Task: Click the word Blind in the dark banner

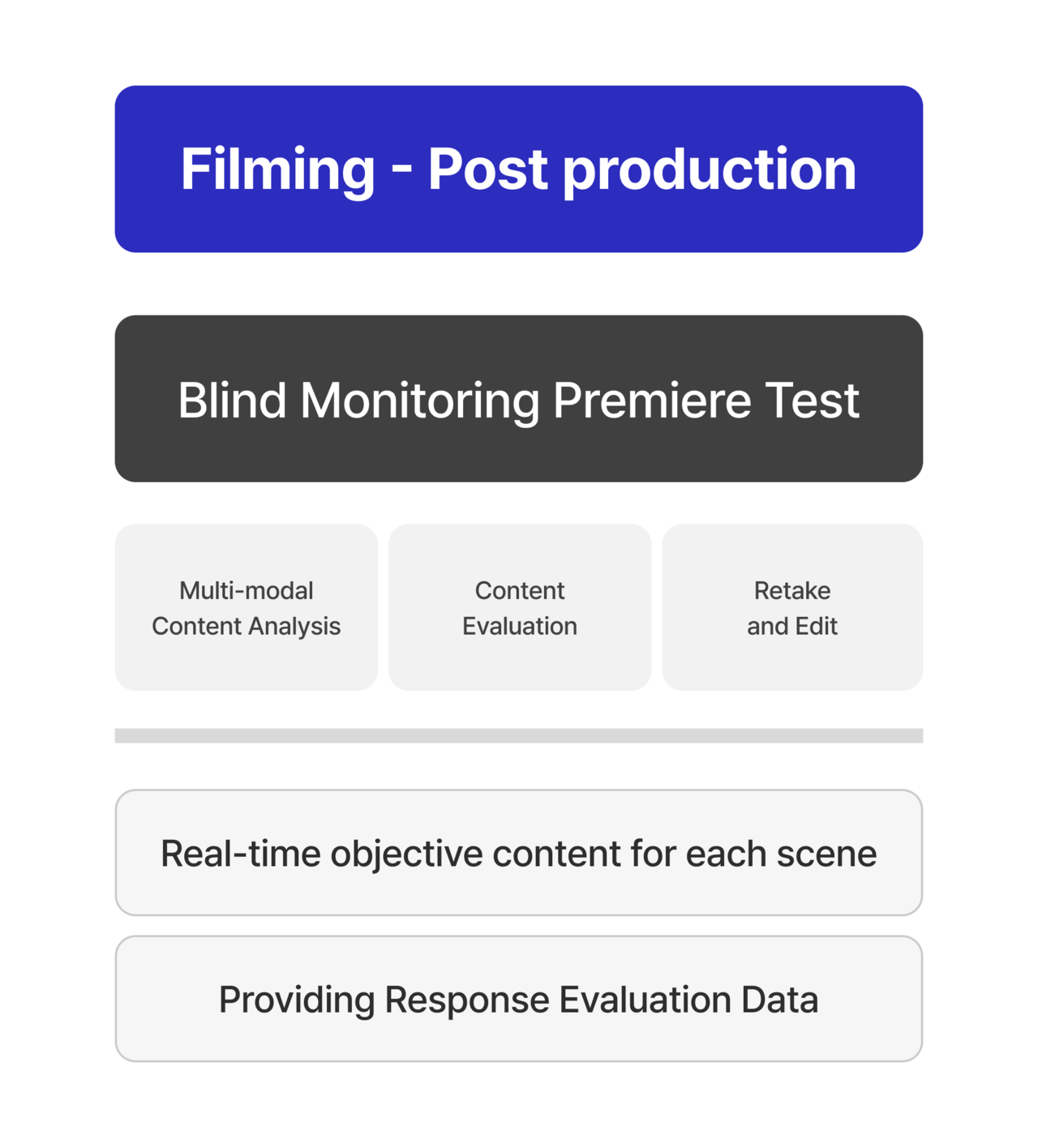Action: coord(233,400)
